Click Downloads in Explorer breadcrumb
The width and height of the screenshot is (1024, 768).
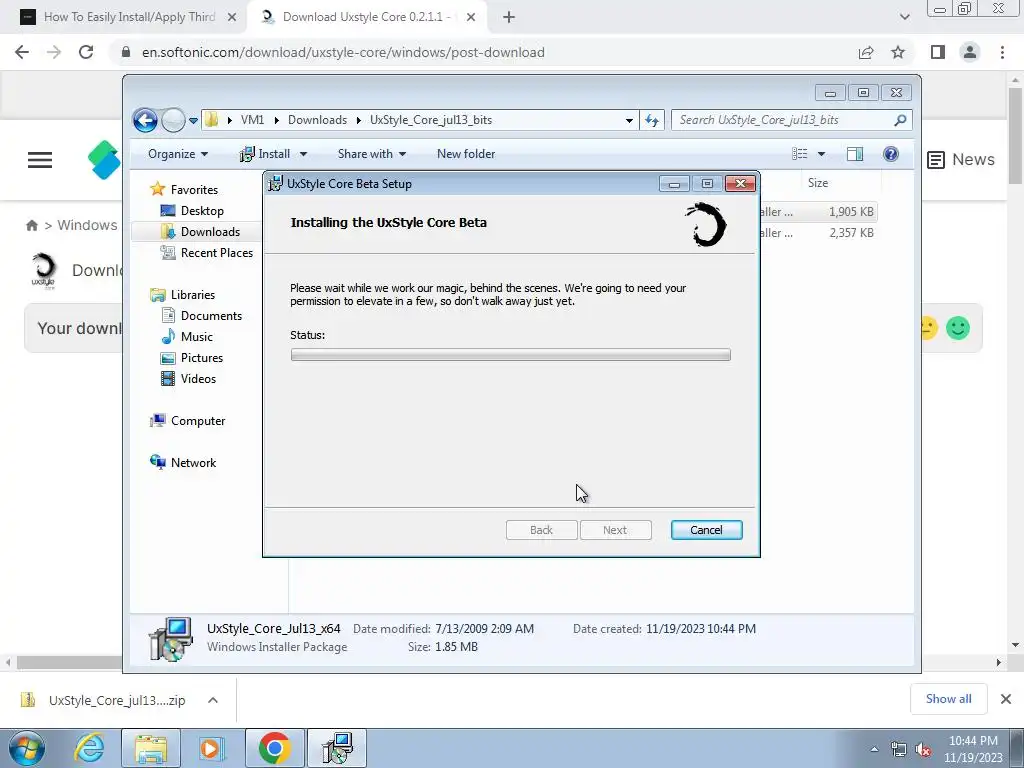(317, 120)
